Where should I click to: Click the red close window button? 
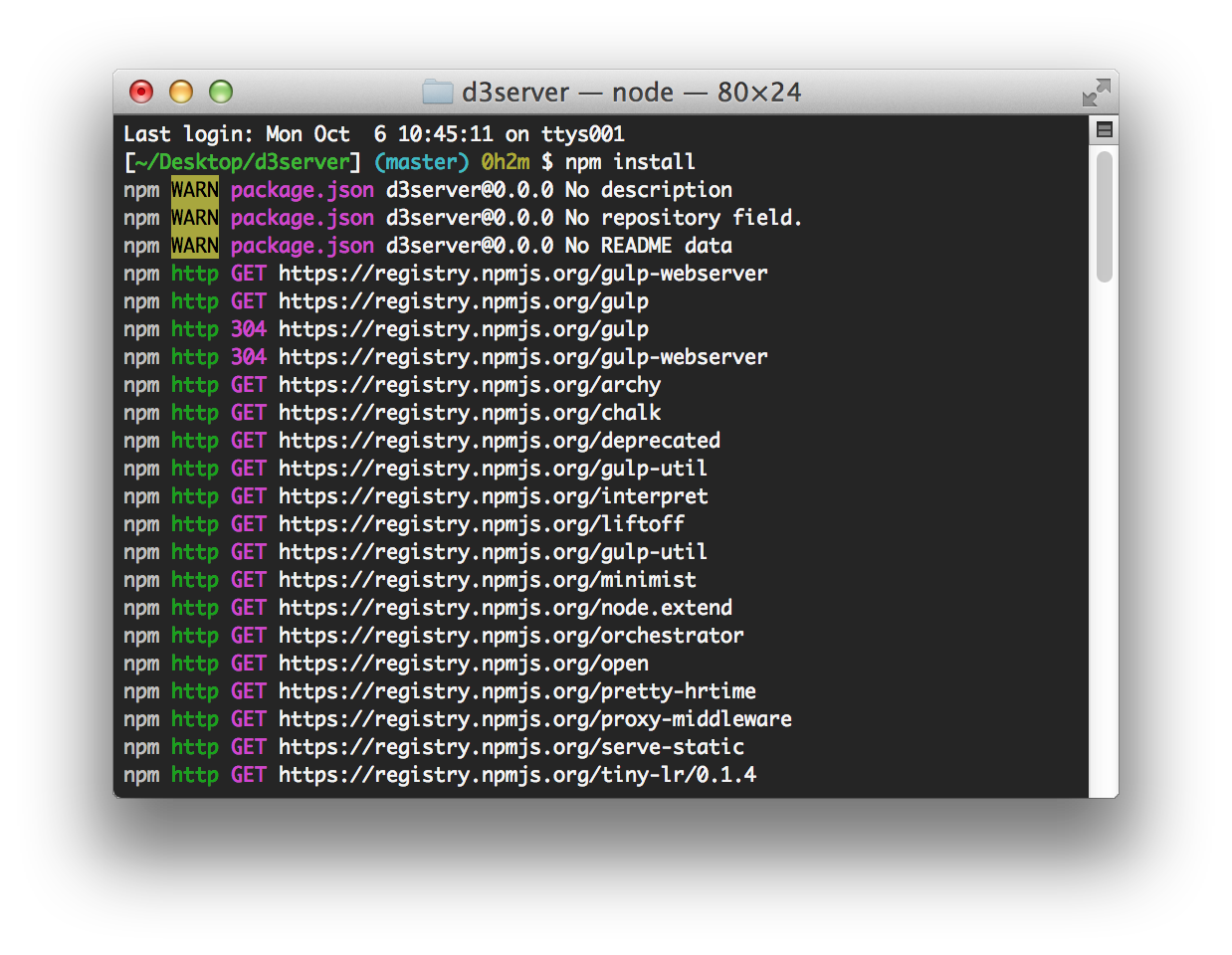(x=141, y=93)
